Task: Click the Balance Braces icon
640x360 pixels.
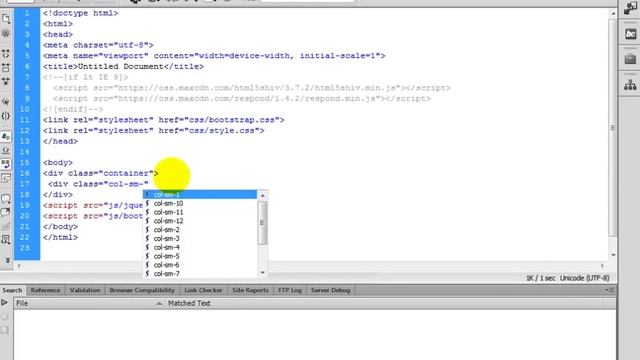Action: 6,116
